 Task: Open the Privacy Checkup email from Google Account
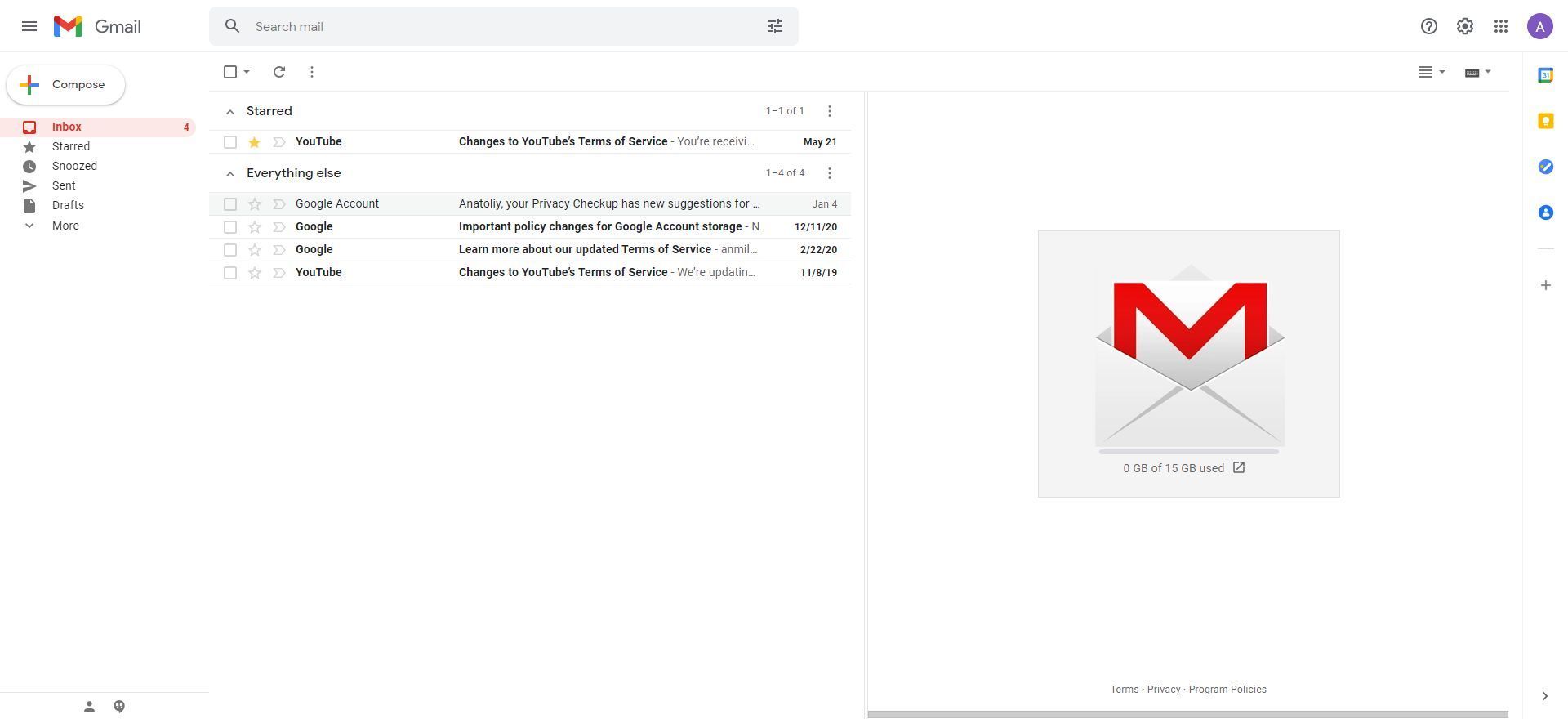[x=530, y=204]
